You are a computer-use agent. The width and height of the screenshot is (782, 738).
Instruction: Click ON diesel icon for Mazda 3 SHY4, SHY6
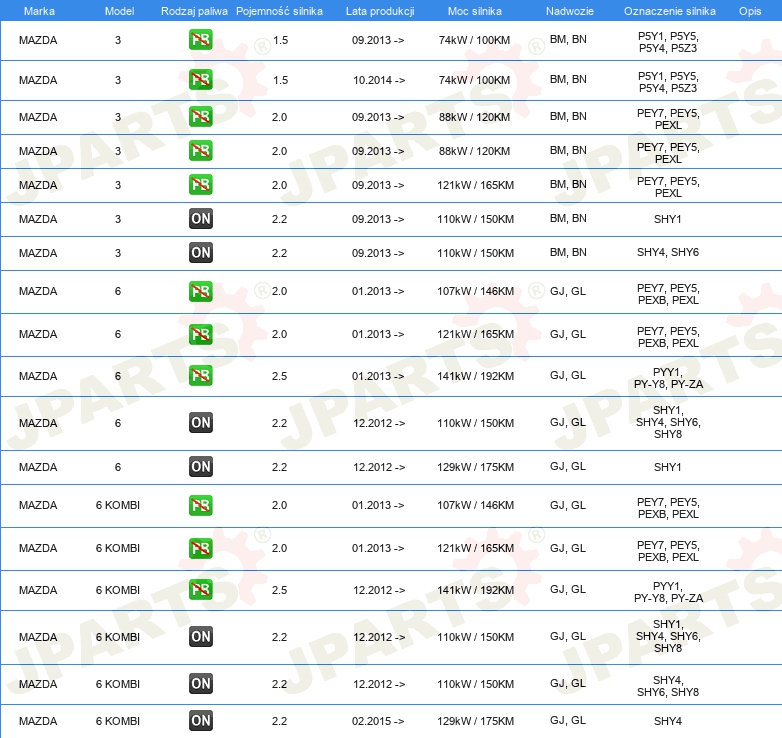coord(200,252)
